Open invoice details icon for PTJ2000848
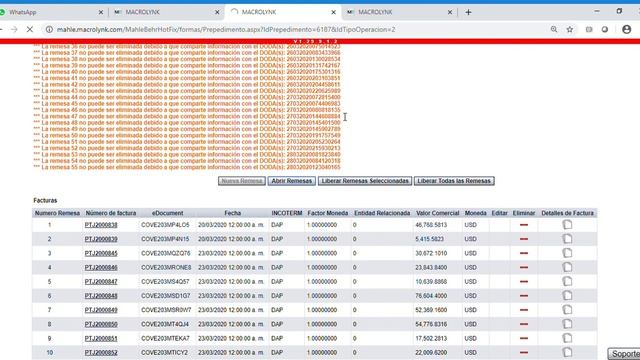Screen dimensions: 640x360 [567, 296]
